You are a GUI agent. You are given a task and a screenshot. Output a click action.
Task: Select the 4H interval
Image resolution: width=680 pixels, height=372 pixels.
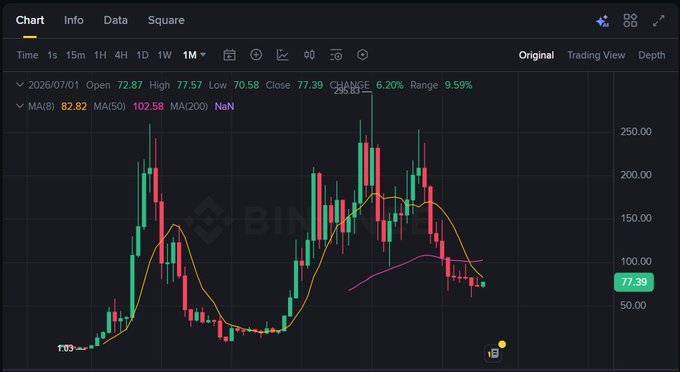tap(121, 55)
